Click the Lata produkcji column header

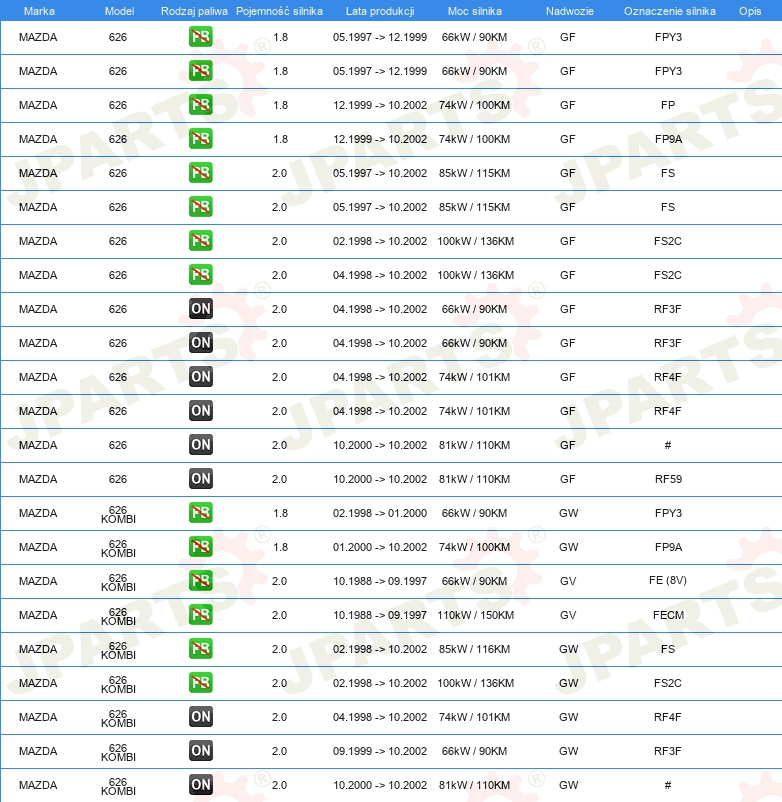pos(380,11)
